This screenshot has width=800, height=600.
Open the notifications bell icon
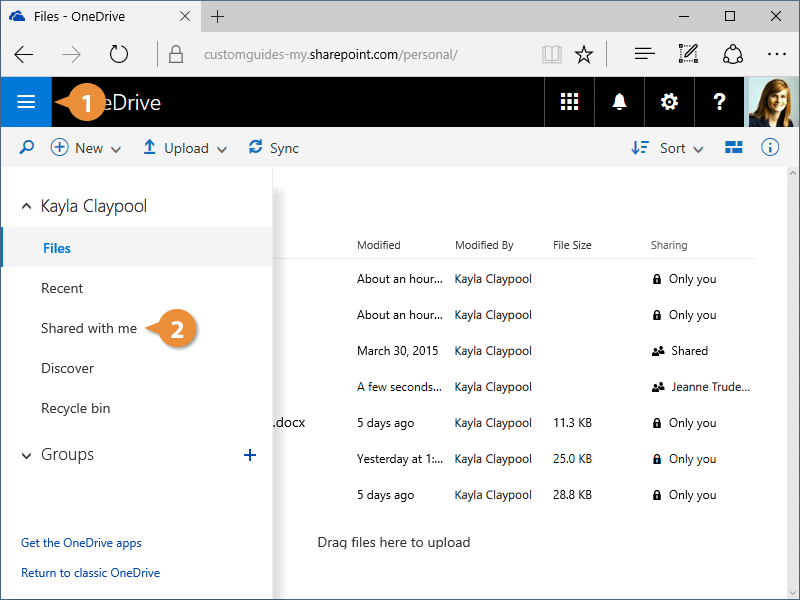619,102
